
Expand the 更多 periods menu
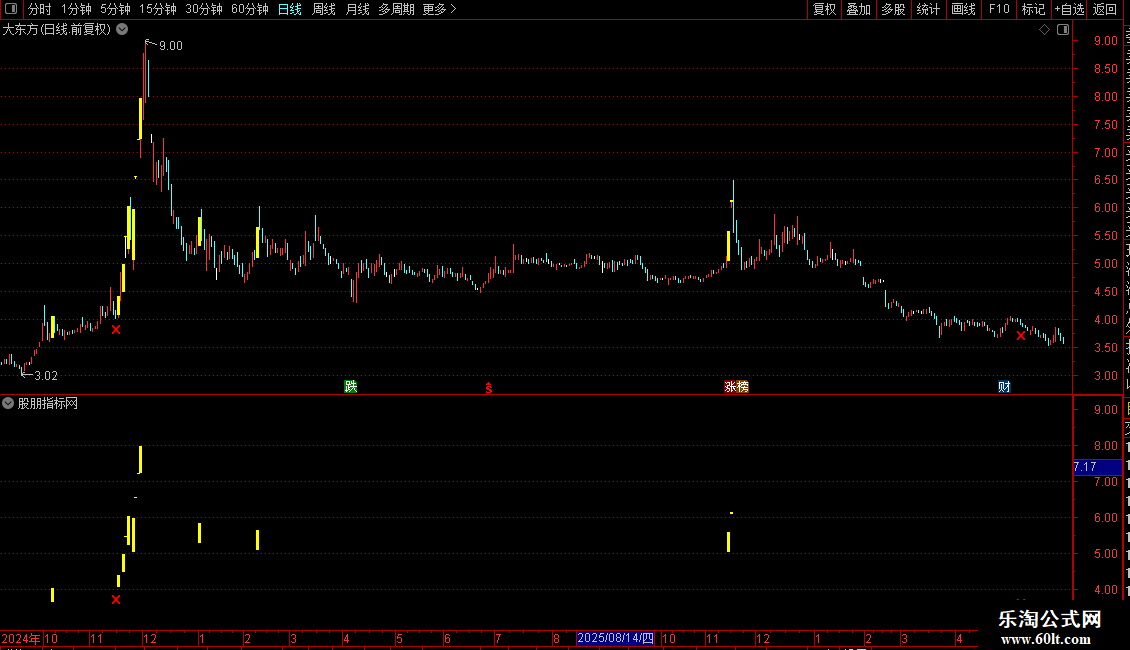[x=439, y=9]
